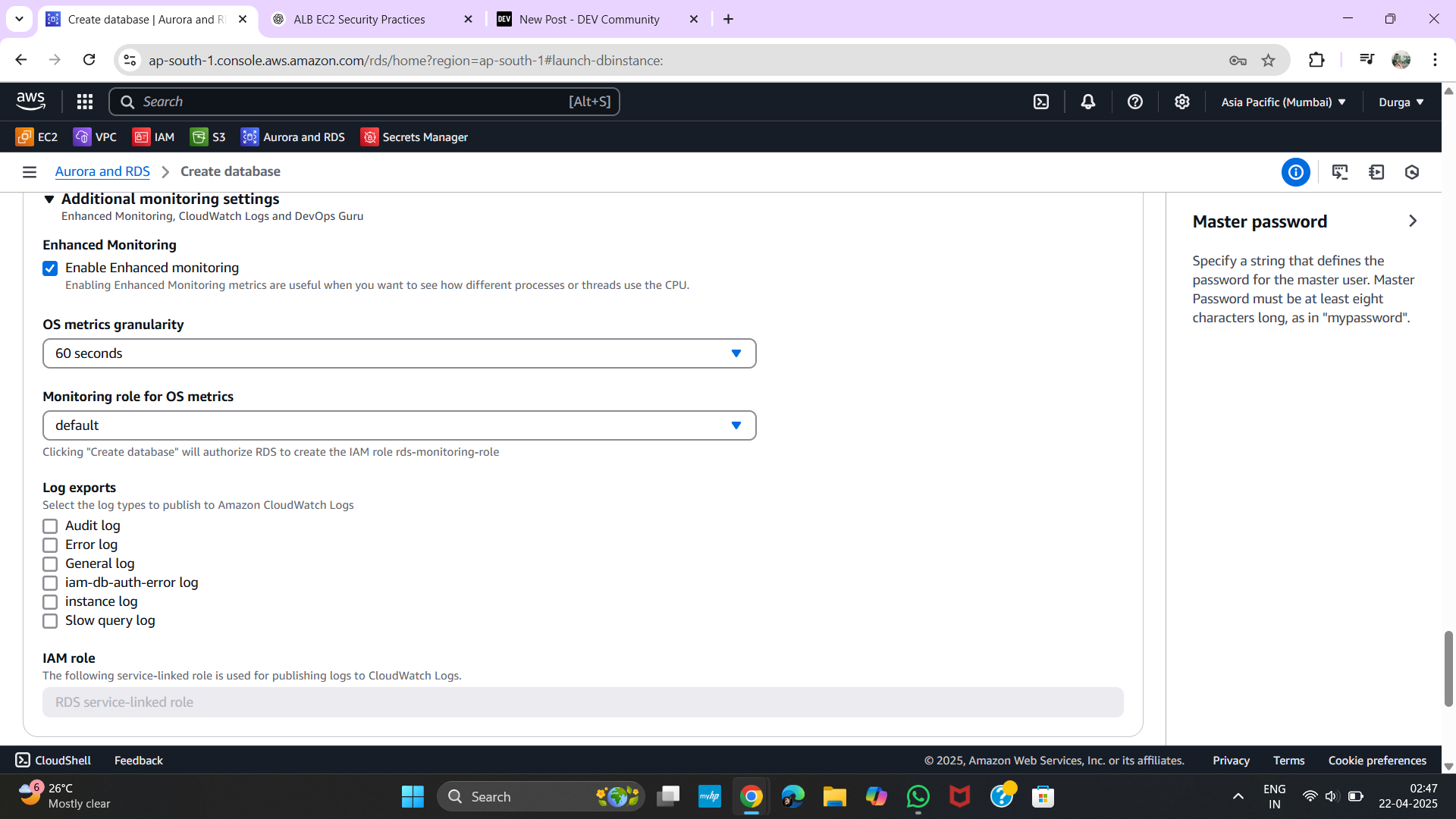Viewport: 1456px width, 819px height.
Task: Open Cookie preferences
Action: (1377, 760)
